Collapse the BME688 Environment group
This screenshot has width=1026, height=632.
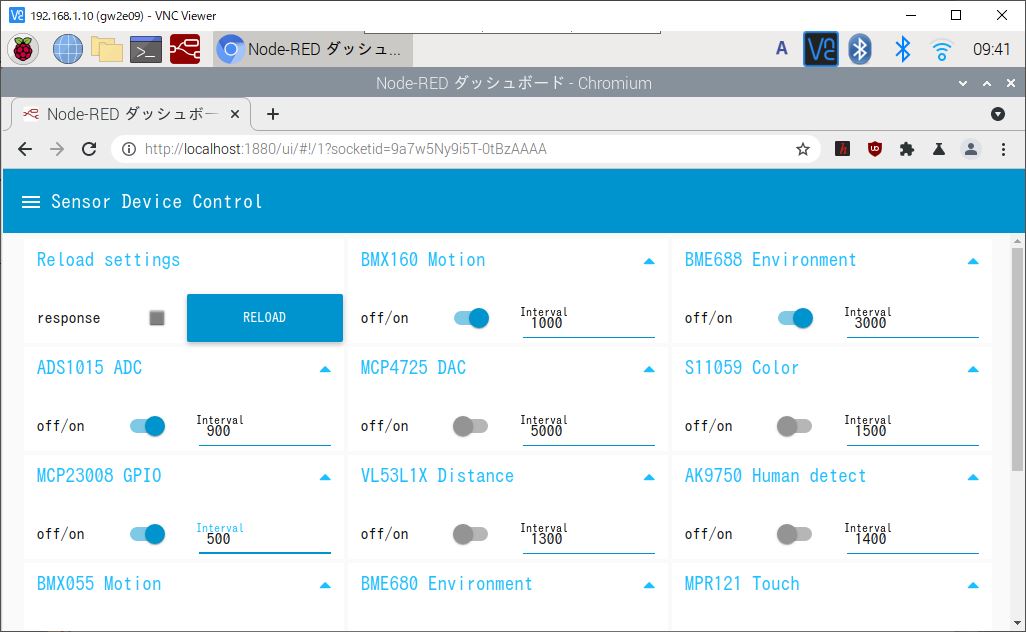[973, 261]
